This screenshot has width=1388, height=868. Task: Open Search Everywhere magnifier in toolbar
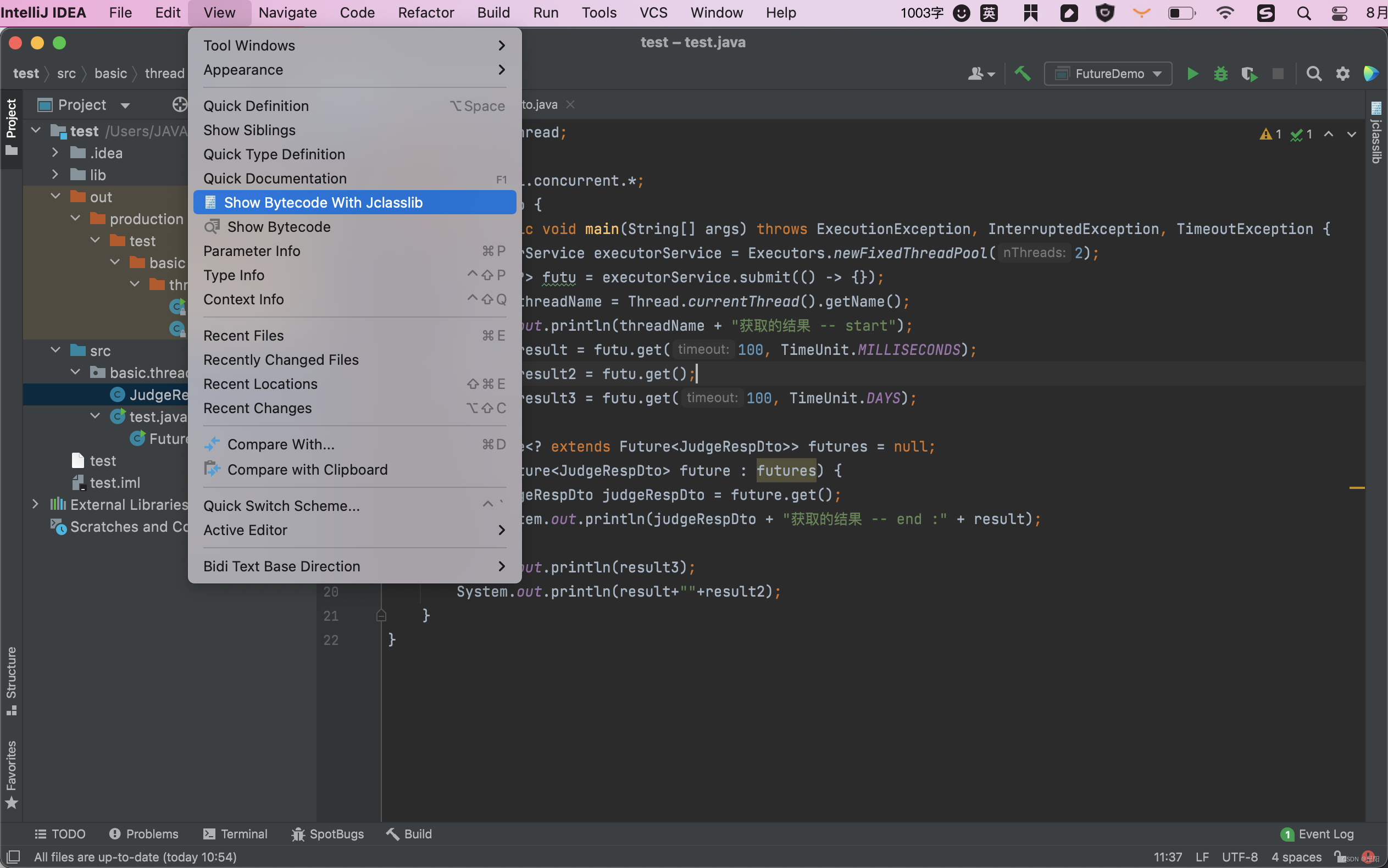click(x=1313, y=74)
